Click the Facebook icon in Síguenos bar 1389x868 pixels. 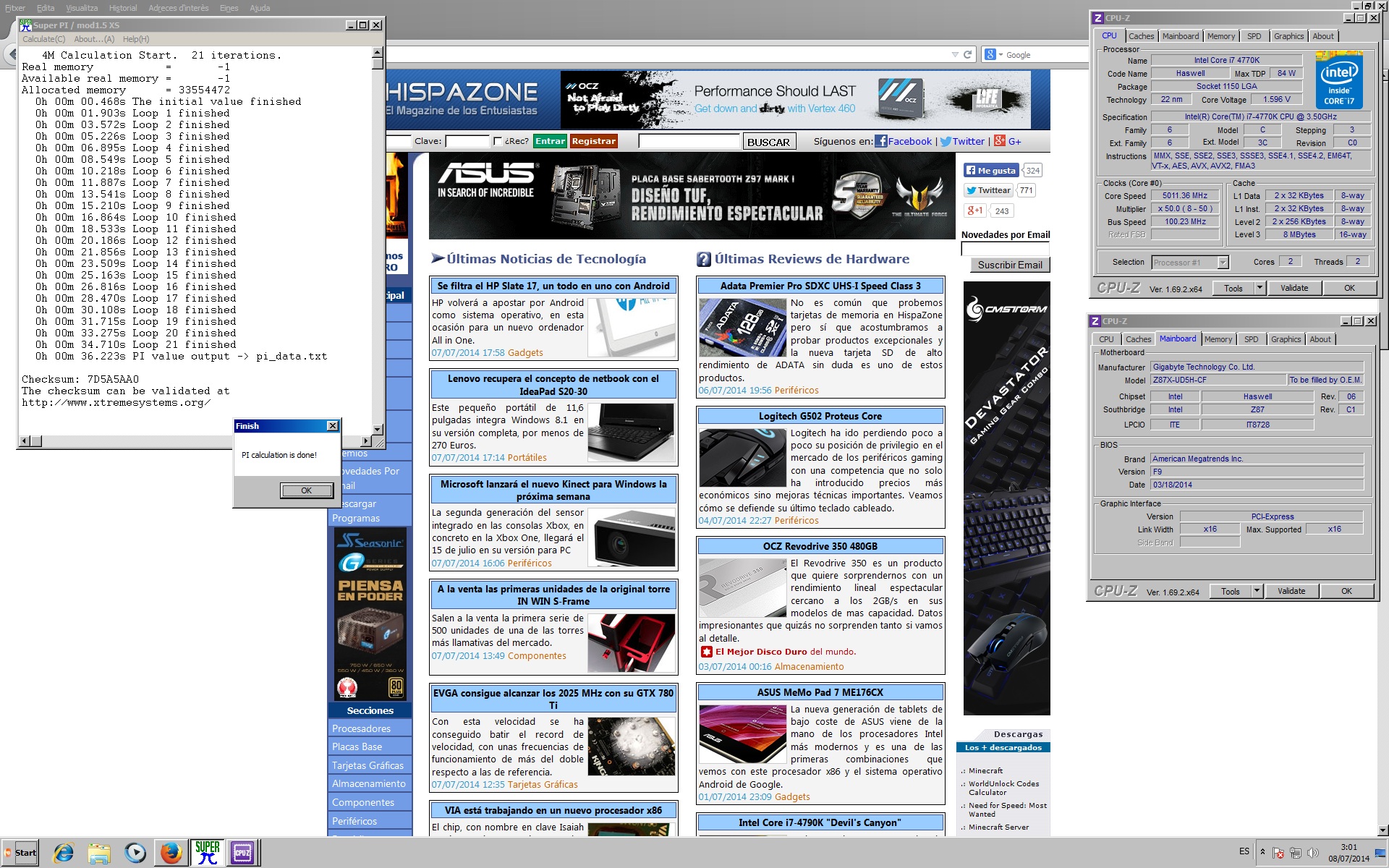pyautogui.click(x=880, y=141)
